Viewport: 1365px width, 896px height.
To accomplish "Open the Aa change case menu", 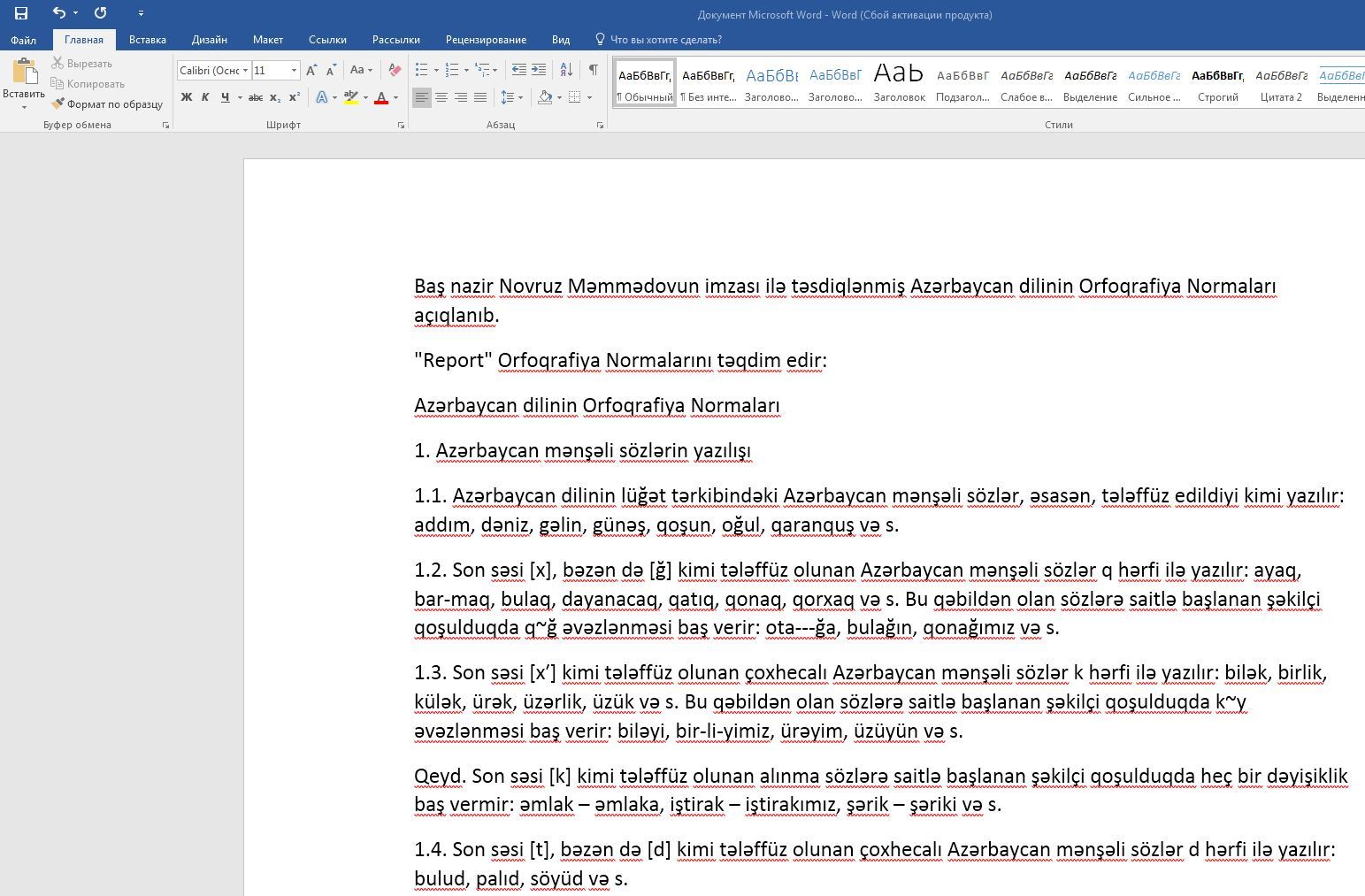I will (361, 70).
